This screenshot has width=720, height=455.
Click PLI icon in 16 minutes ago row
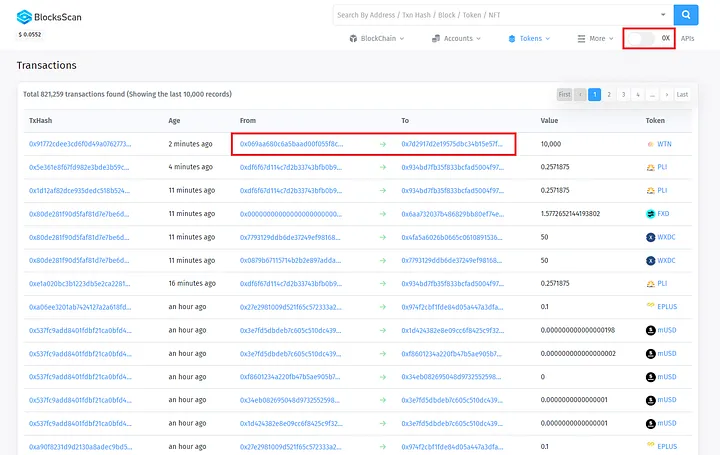click(650, 284)
